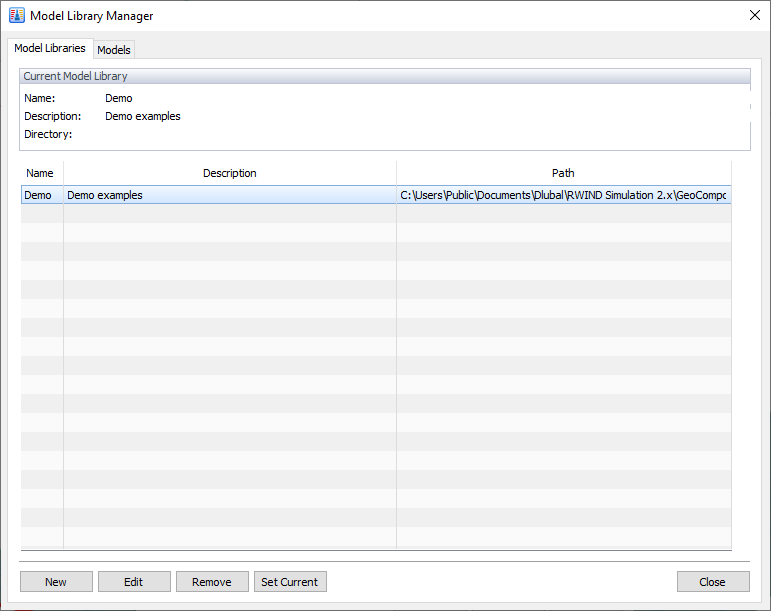Screen dimensions: 771x611
Task: Click the Close button at bottom
Action: click(x=713, y=582)
